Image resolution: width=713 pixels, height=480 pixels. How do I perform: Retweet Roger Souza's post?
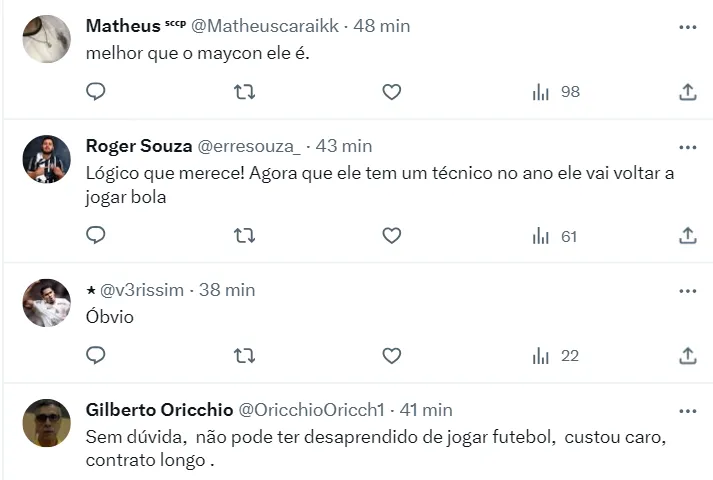click(244, 236)
